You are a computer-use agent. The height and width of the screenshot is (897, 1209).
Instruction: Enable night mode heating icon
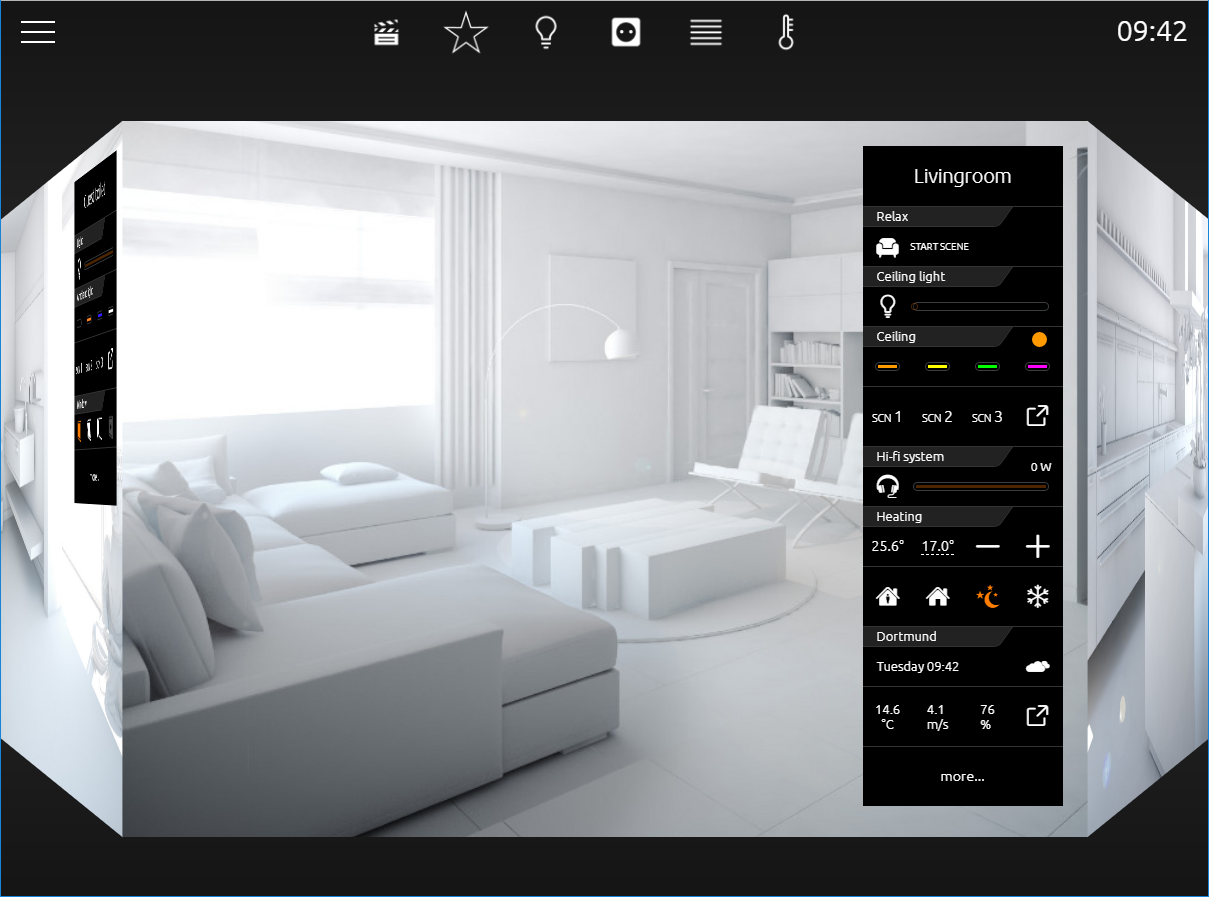click(x=988, y=597)
